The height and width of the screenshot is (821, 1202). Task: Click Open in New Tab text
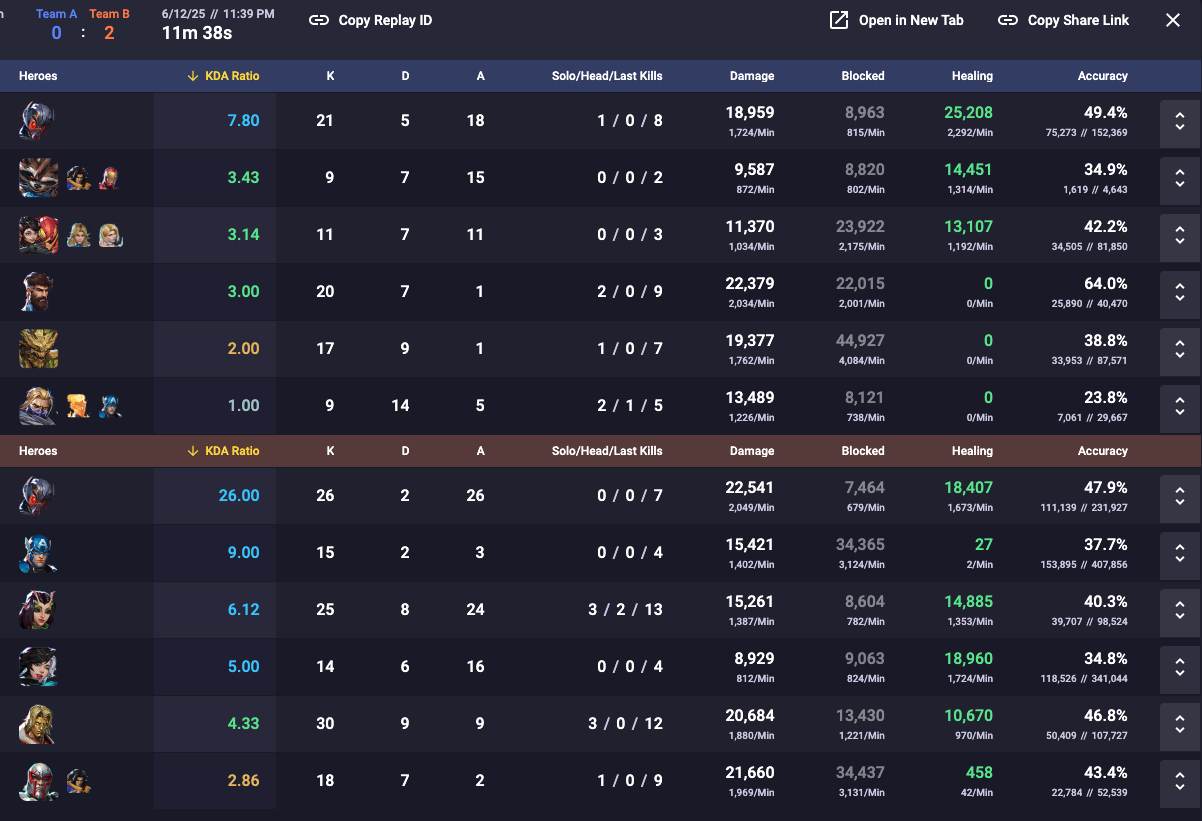[x=911, y=20]
